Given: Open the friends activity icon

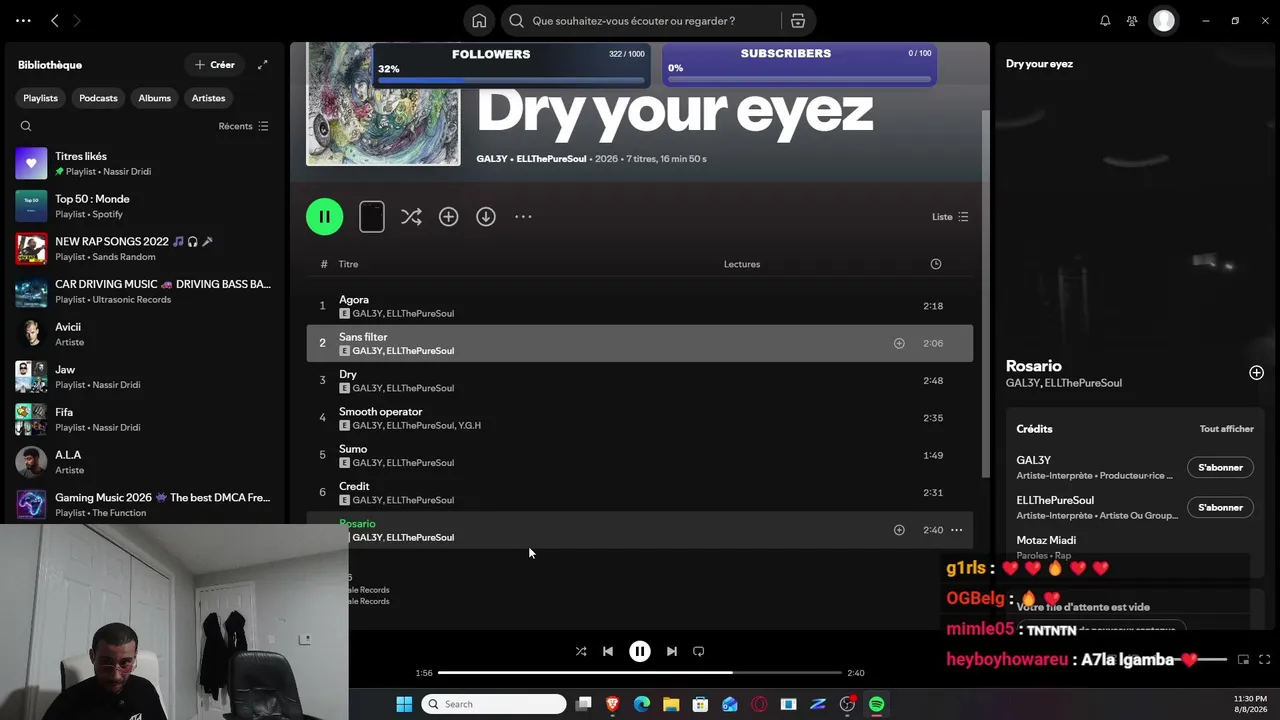Looking at the screenshot, I should (x=1132, y=20).
